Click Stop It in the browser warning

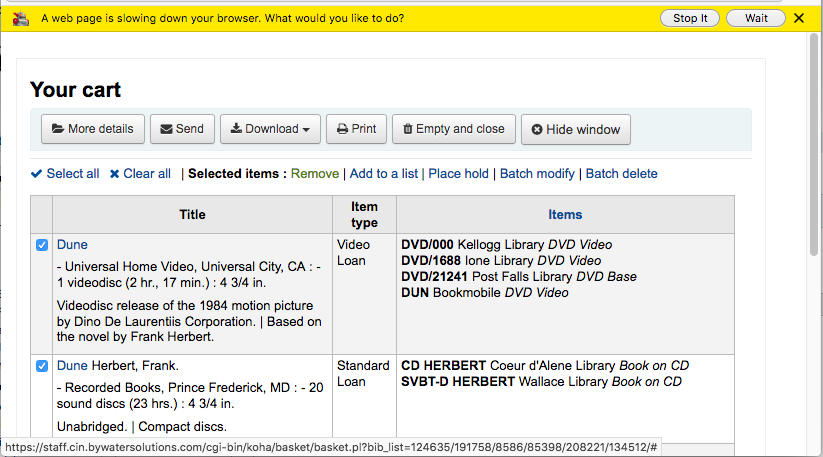click(x=690, y=18)
